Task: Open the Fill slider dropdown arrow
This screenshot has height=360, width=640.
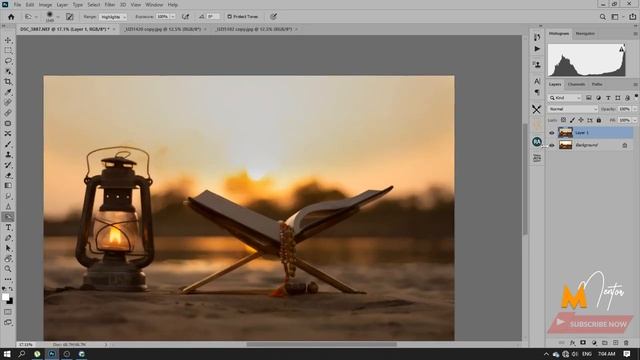Action: coord(634,120)
